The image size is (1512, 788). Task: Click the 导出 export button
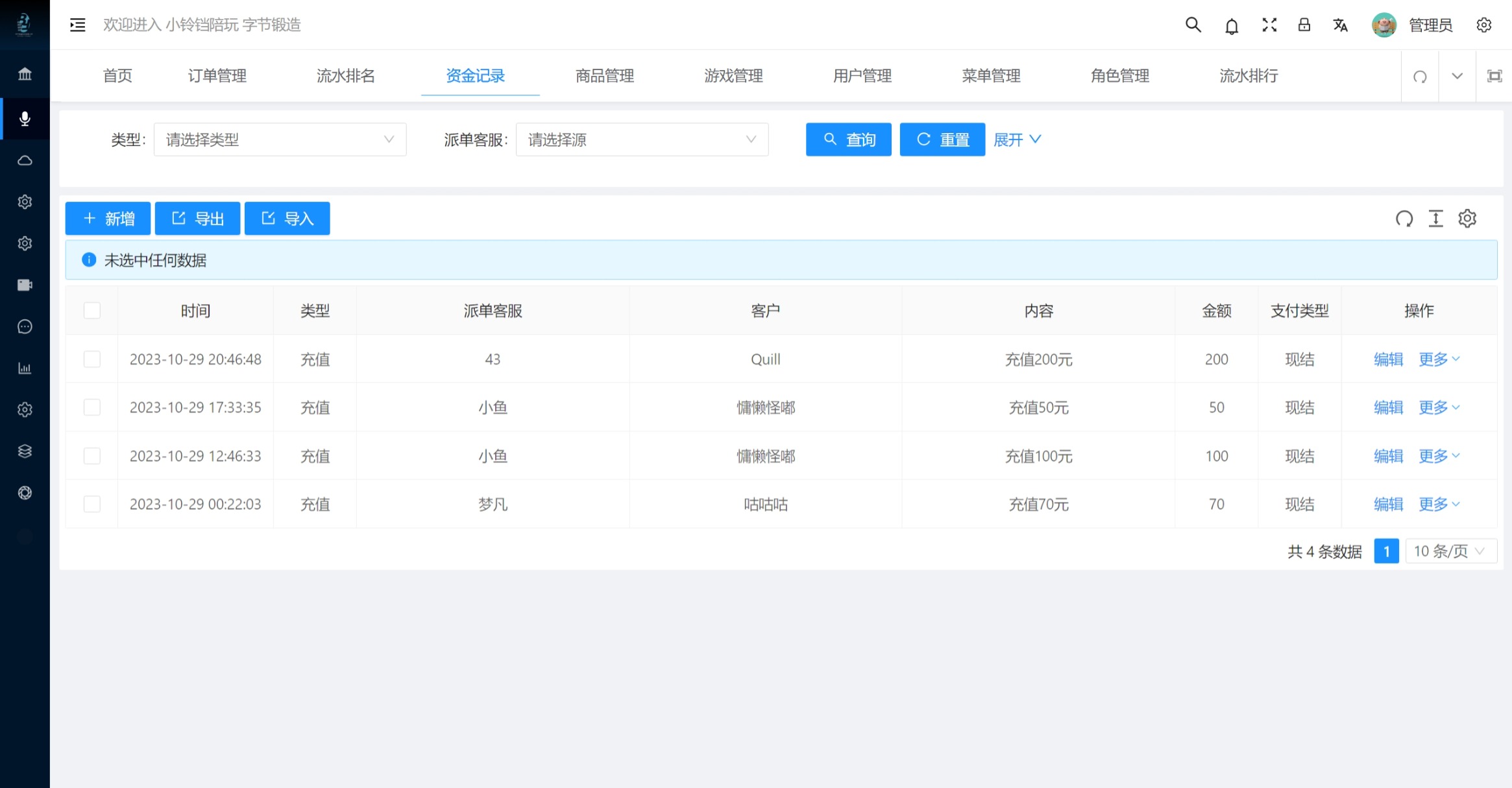197,219
